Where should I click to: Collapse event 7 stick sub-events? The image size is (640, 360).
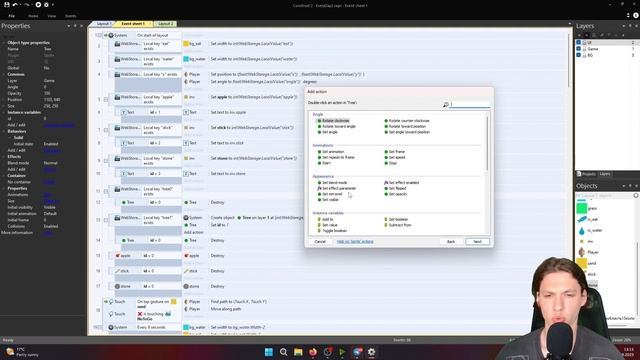pyautogui.click(x=106, y=130)
